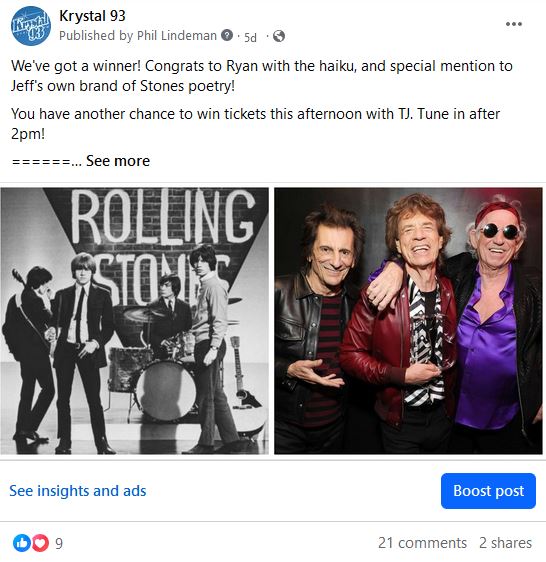Click the globe public audience icon
Viewport: 546px width, 562px height.
(x=279, y=36)
